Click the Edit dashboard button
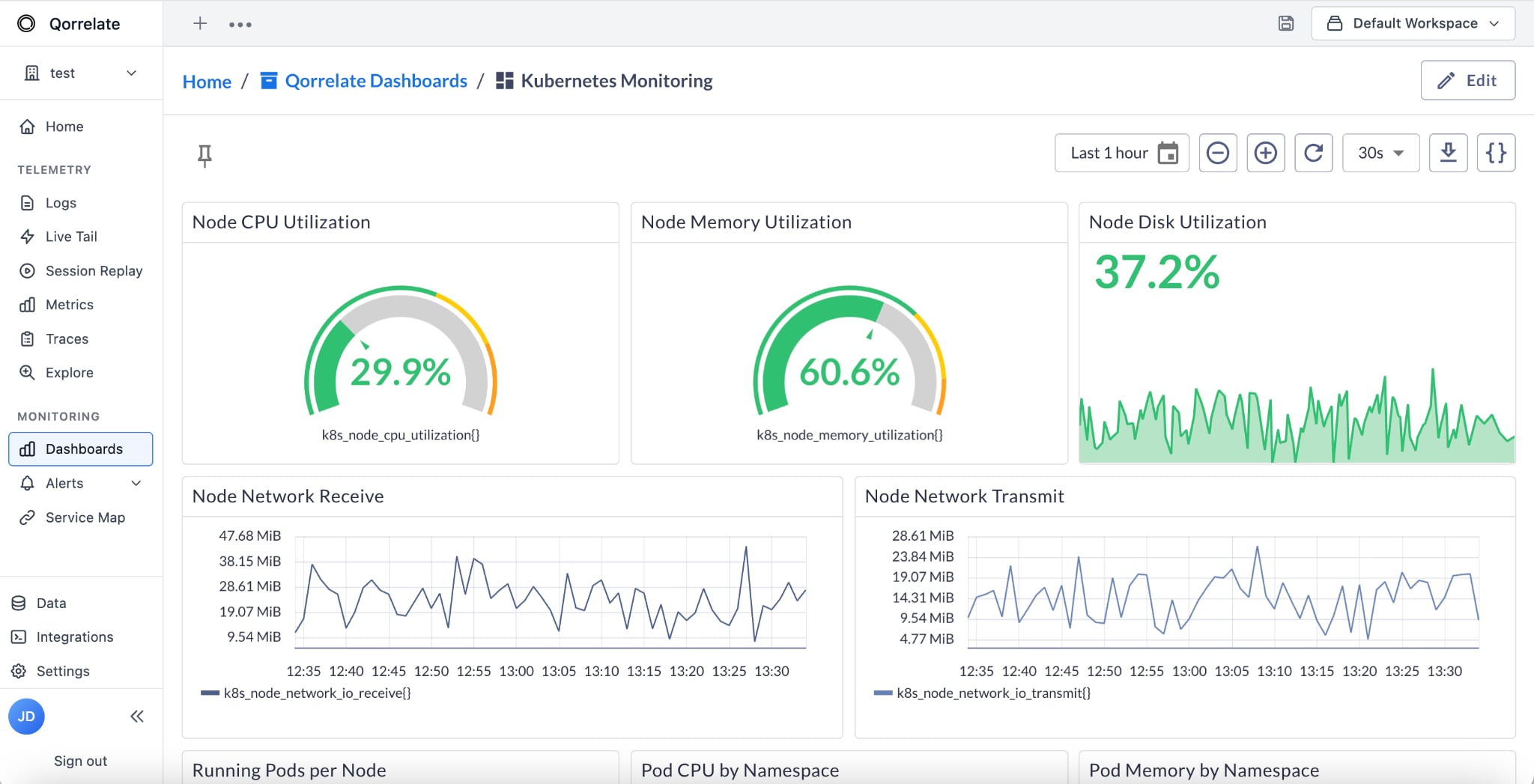1534x784 pixels. point(1467,80)
